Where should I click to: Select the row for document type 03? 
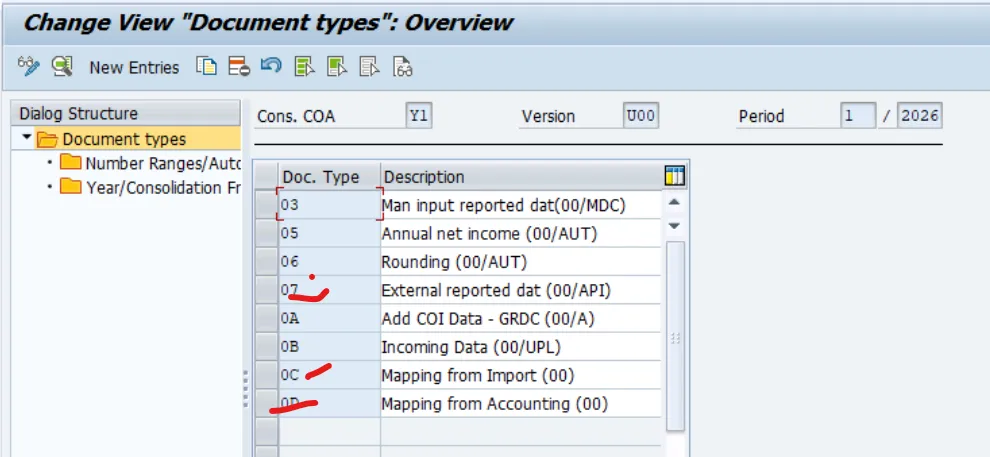pos(266,205)
